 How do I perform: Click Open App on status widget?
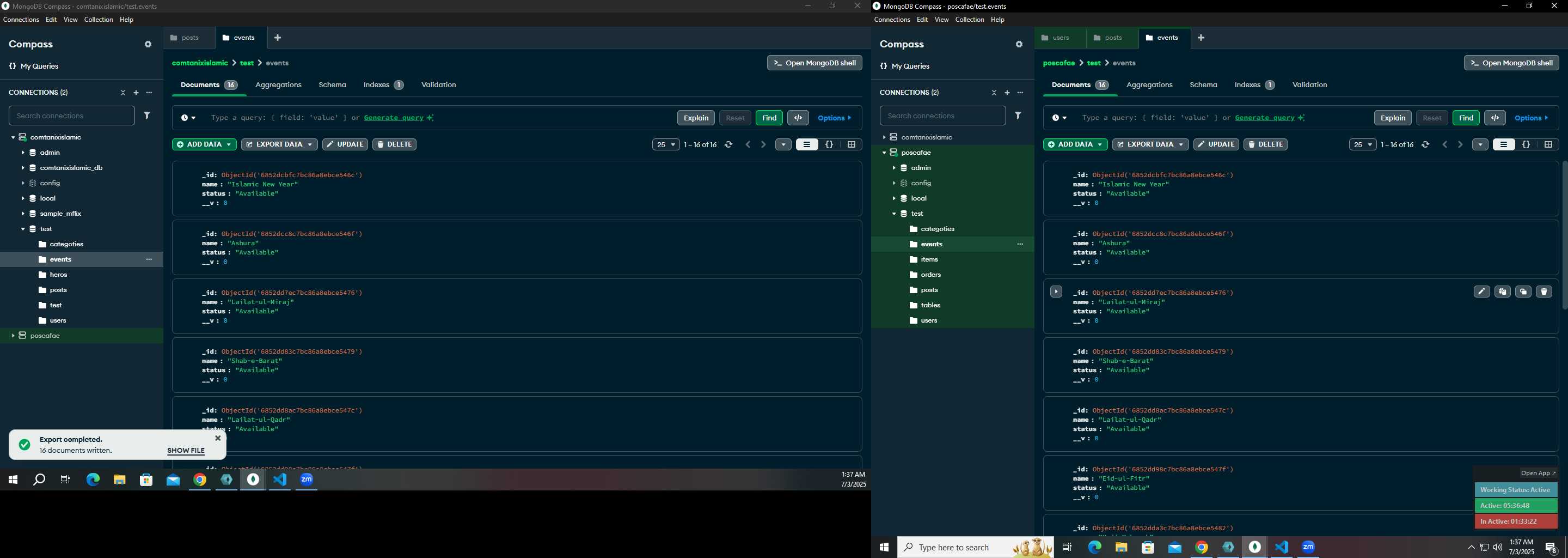click(1538, 472)
